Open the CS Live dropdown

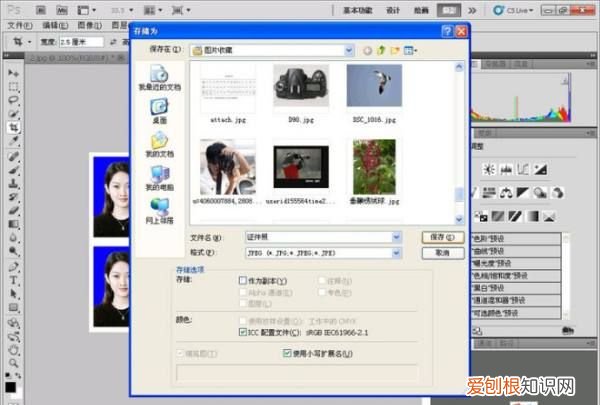513,10
